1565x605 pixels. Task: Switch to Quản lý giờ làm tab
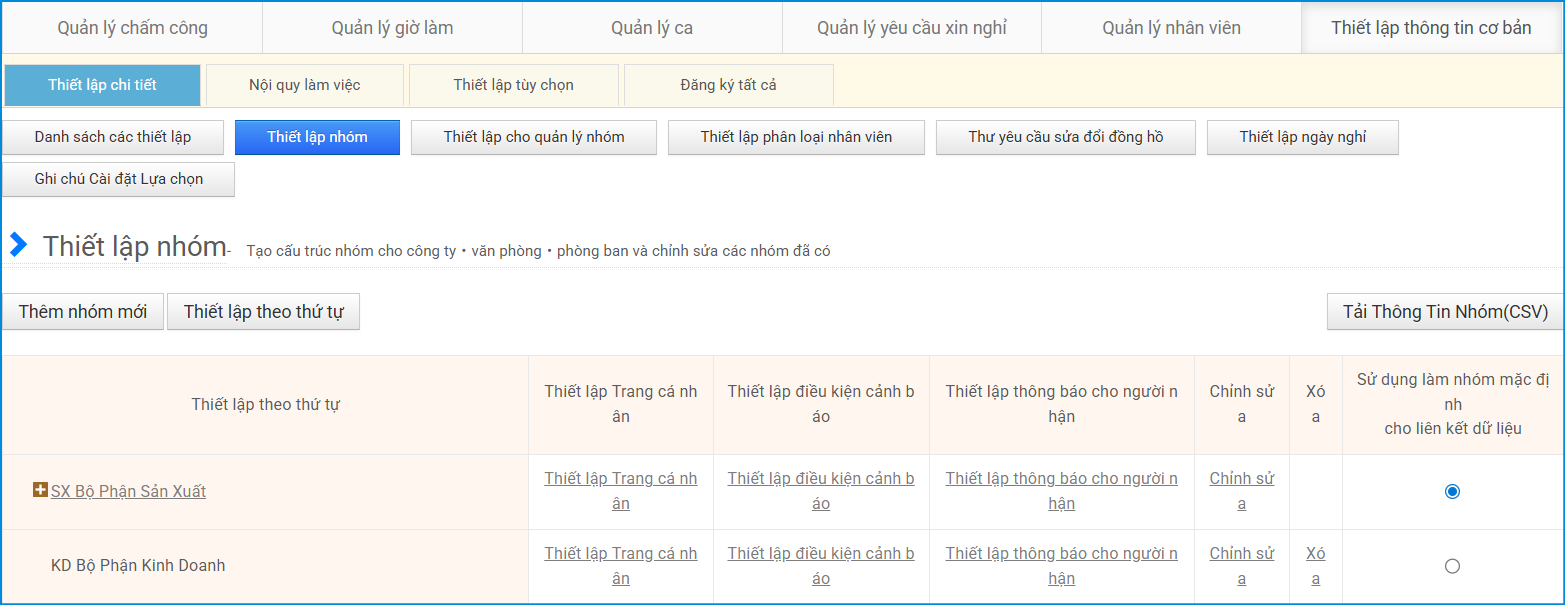click(x=392, y=28)
